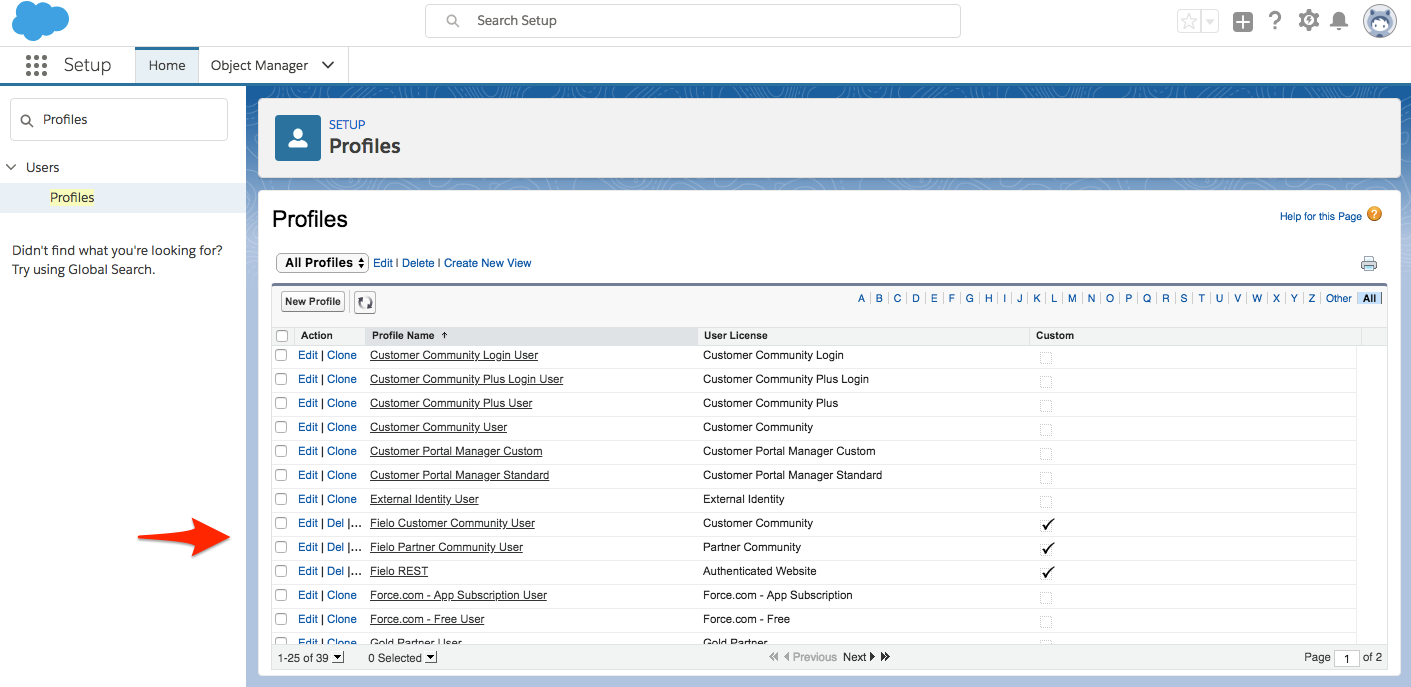The image size is (1411, 687).
Task: Filter profiles by letter F
Action: point(952,298)
